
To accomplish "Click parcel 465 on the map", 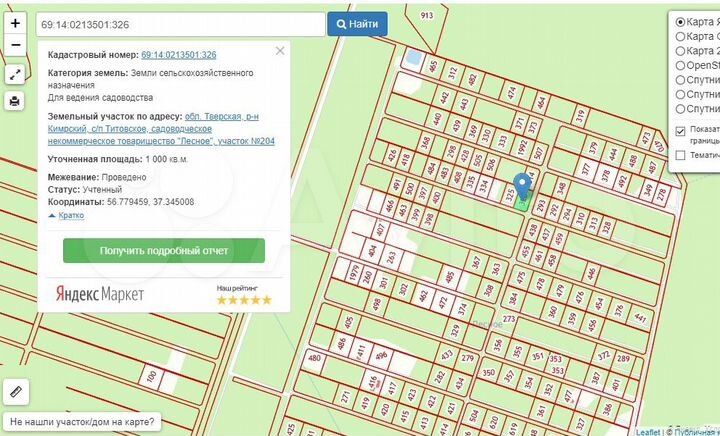I will click(x=433, y=67).
